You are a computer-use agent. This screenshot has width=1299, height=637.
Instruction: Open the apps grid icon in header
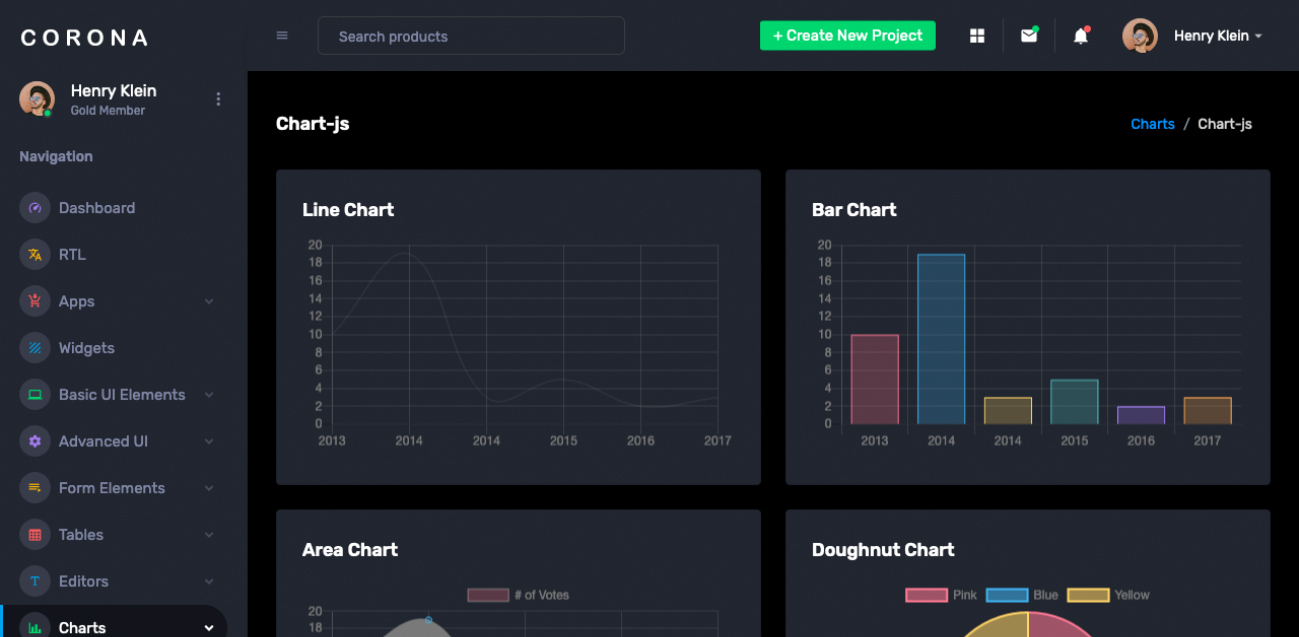point(977,36)
